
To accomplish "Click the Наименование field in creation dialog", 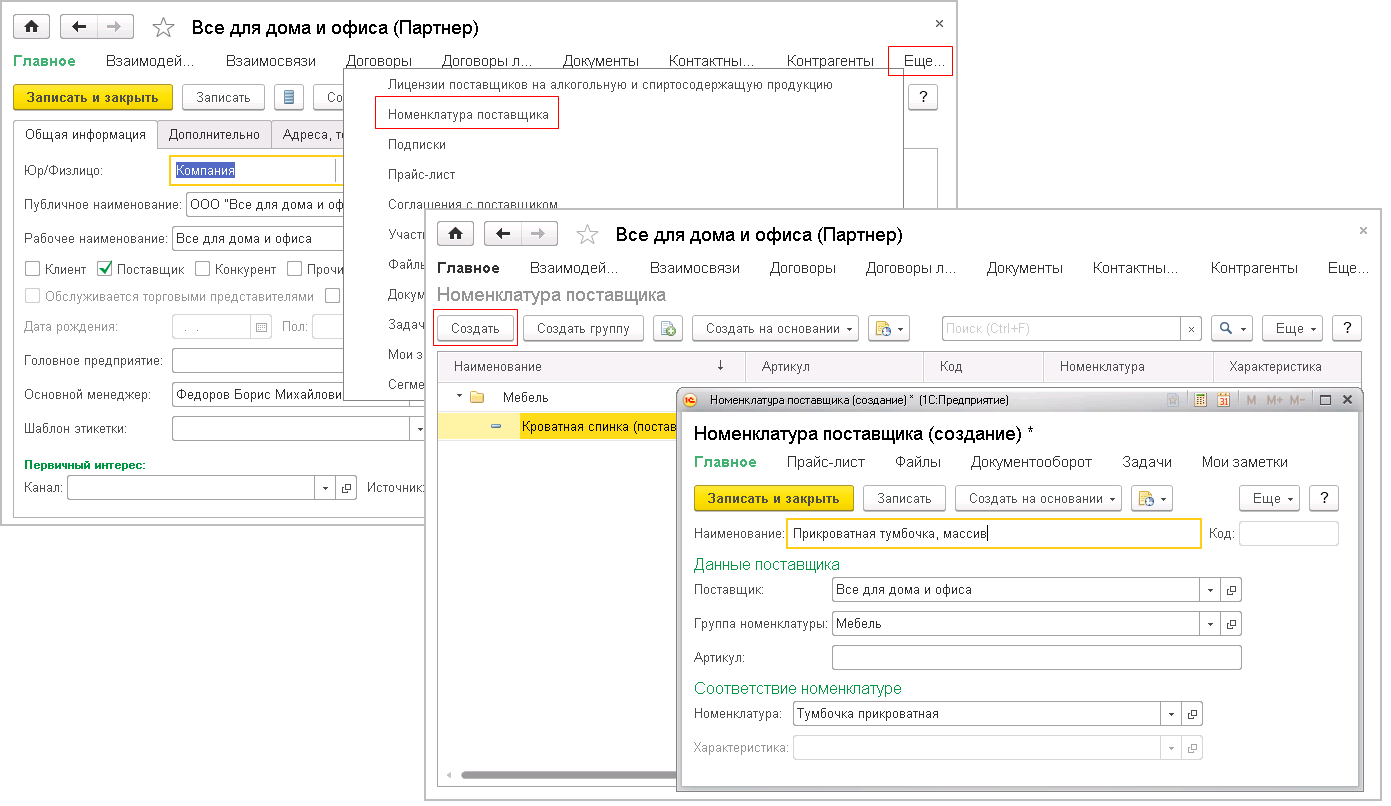I will point(994,534).
